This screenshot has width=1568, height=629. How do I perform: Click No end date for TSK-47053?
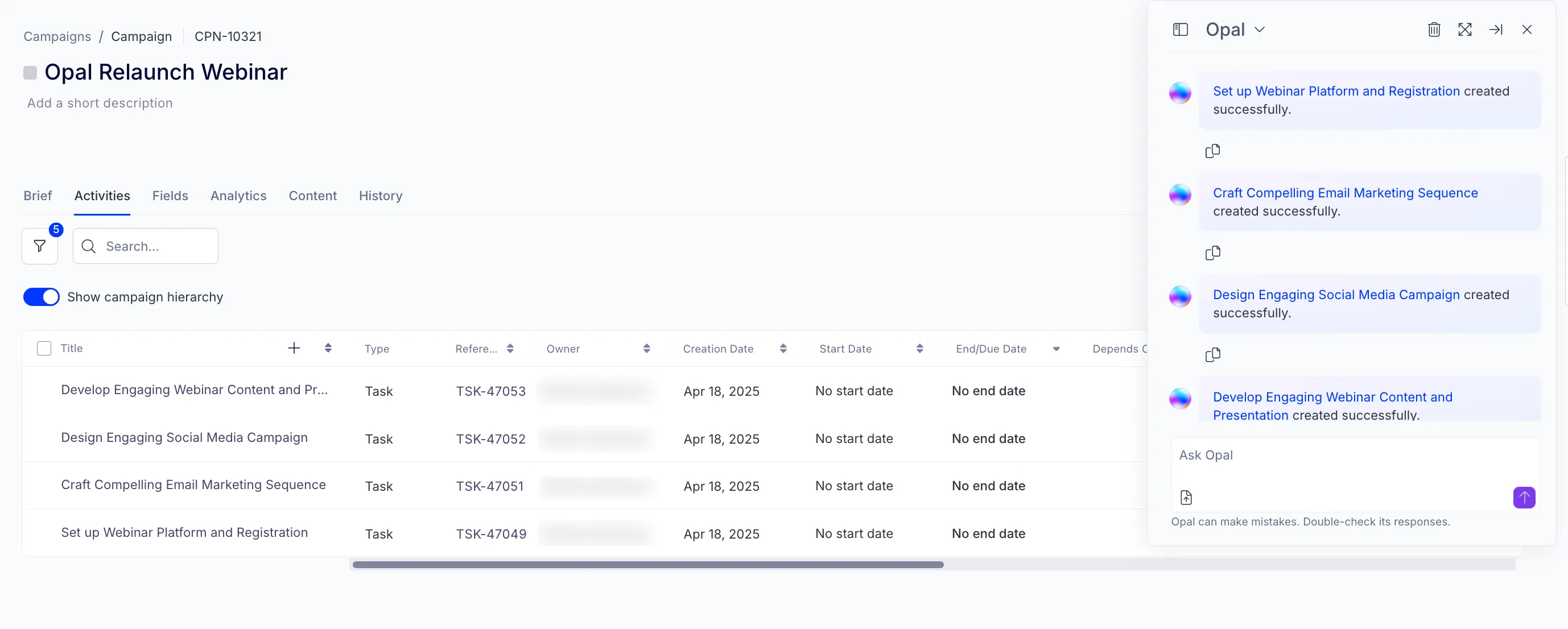coord(988,391)
